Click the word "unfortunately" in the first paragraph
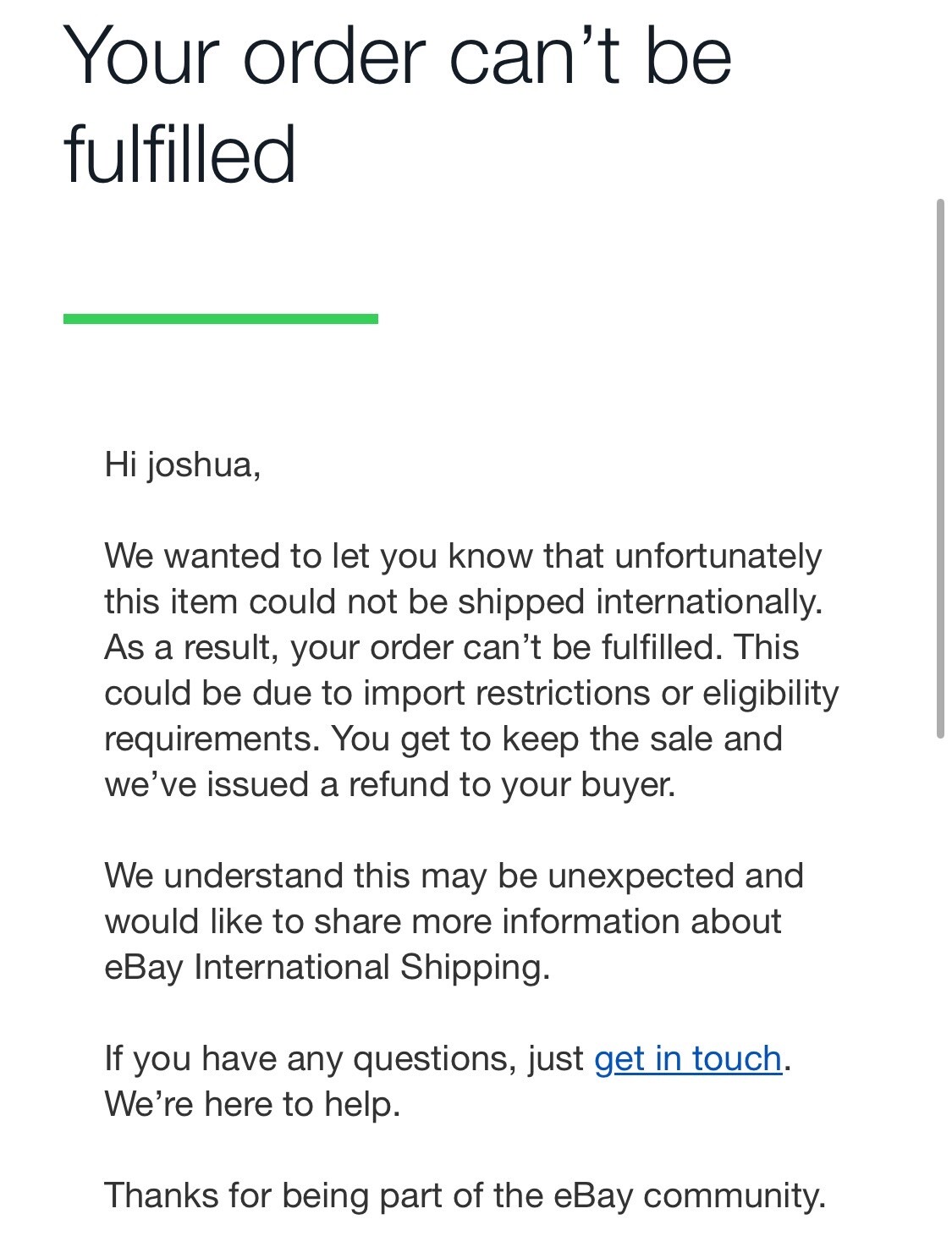Viewport: 952px width, 1258px height. tap(718, 557)
